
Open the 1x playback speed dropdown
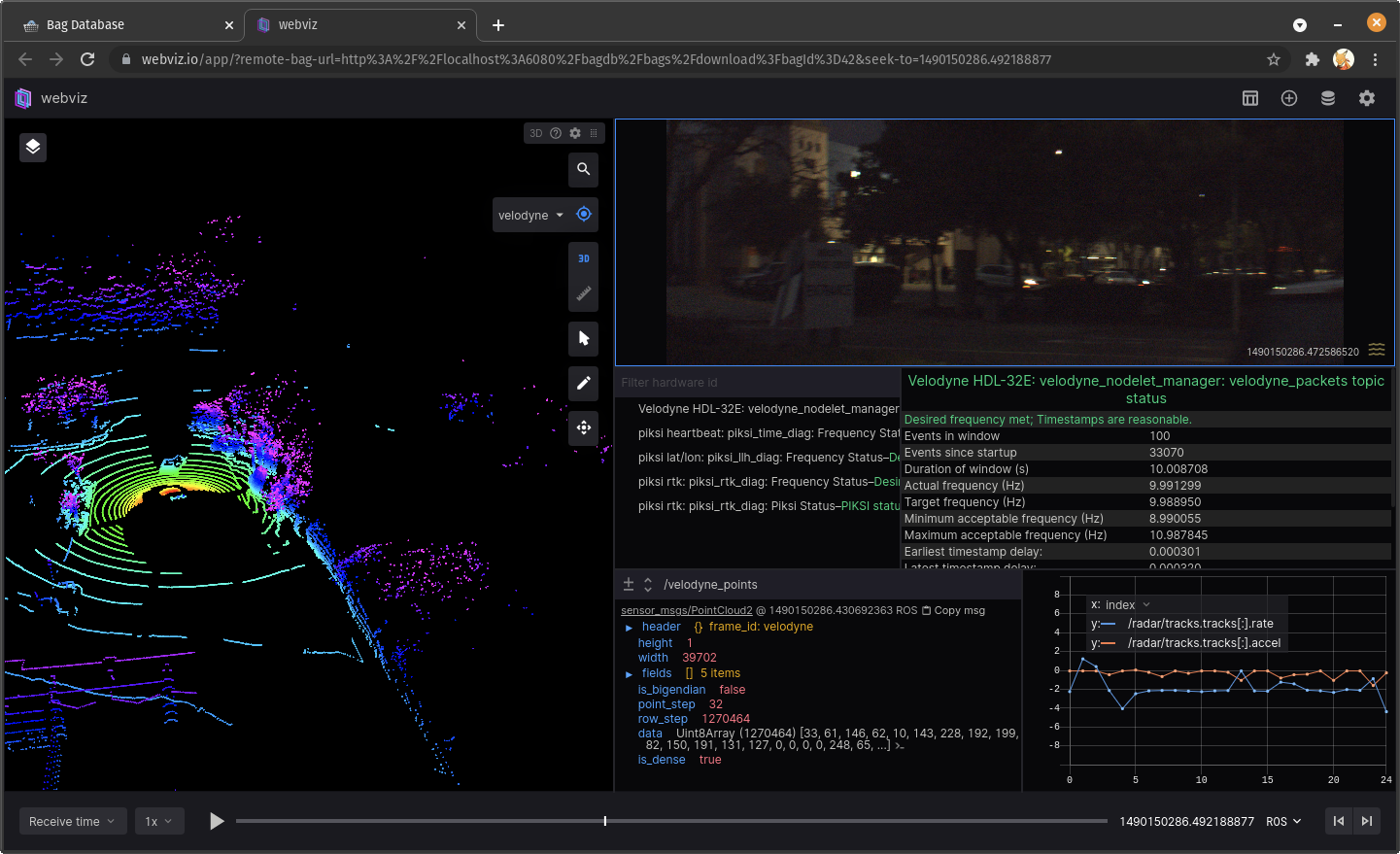point(159,821)
